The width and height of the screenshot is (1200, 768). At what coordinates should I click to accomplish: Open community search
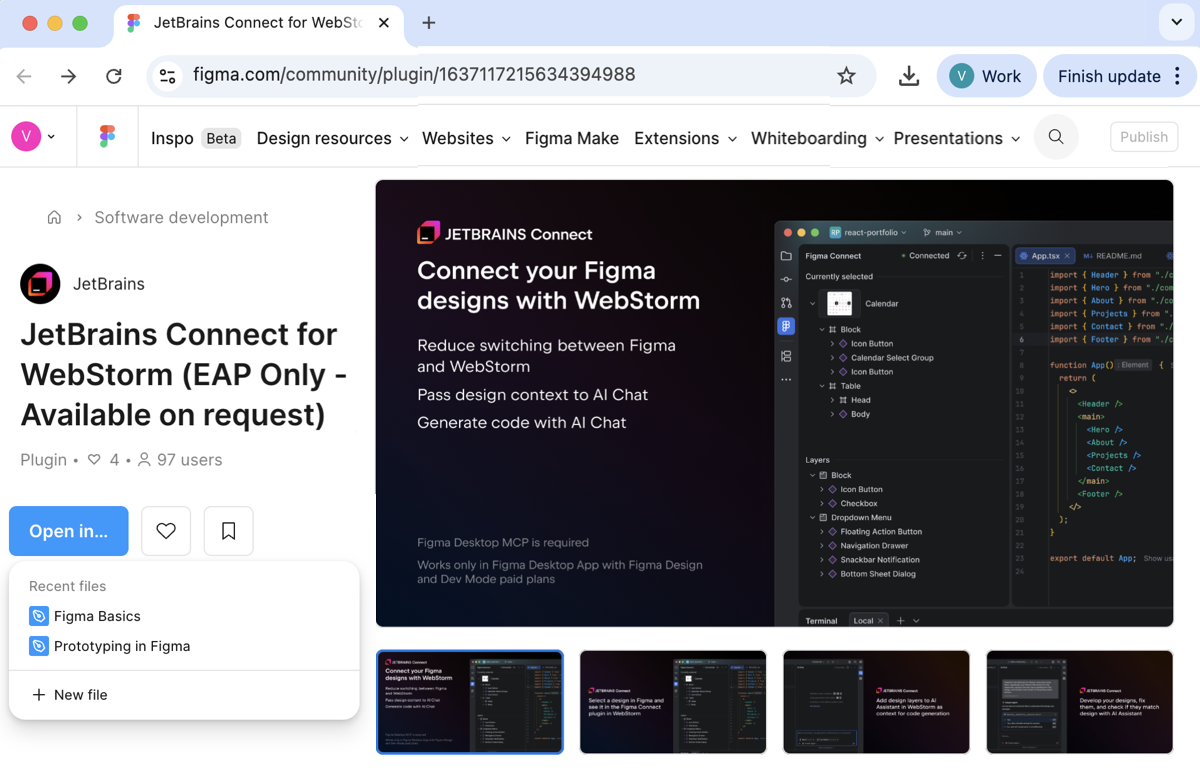coord(1056,137)
